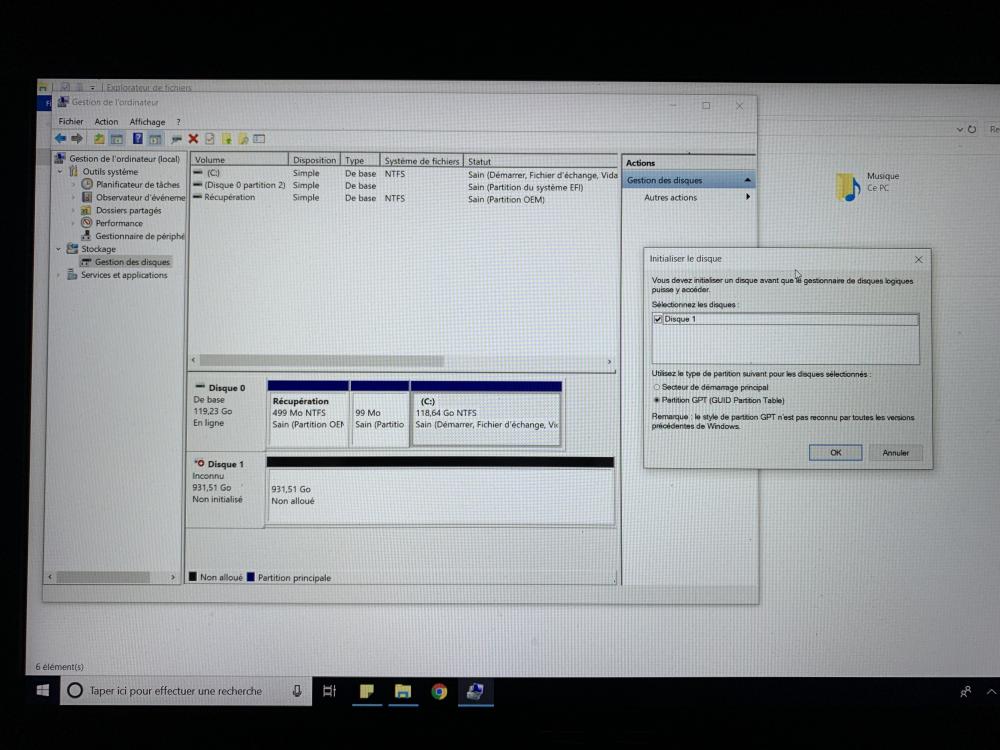Sort by the Volume column header
The image size is (1000, 750).
(x=239, y=159)
